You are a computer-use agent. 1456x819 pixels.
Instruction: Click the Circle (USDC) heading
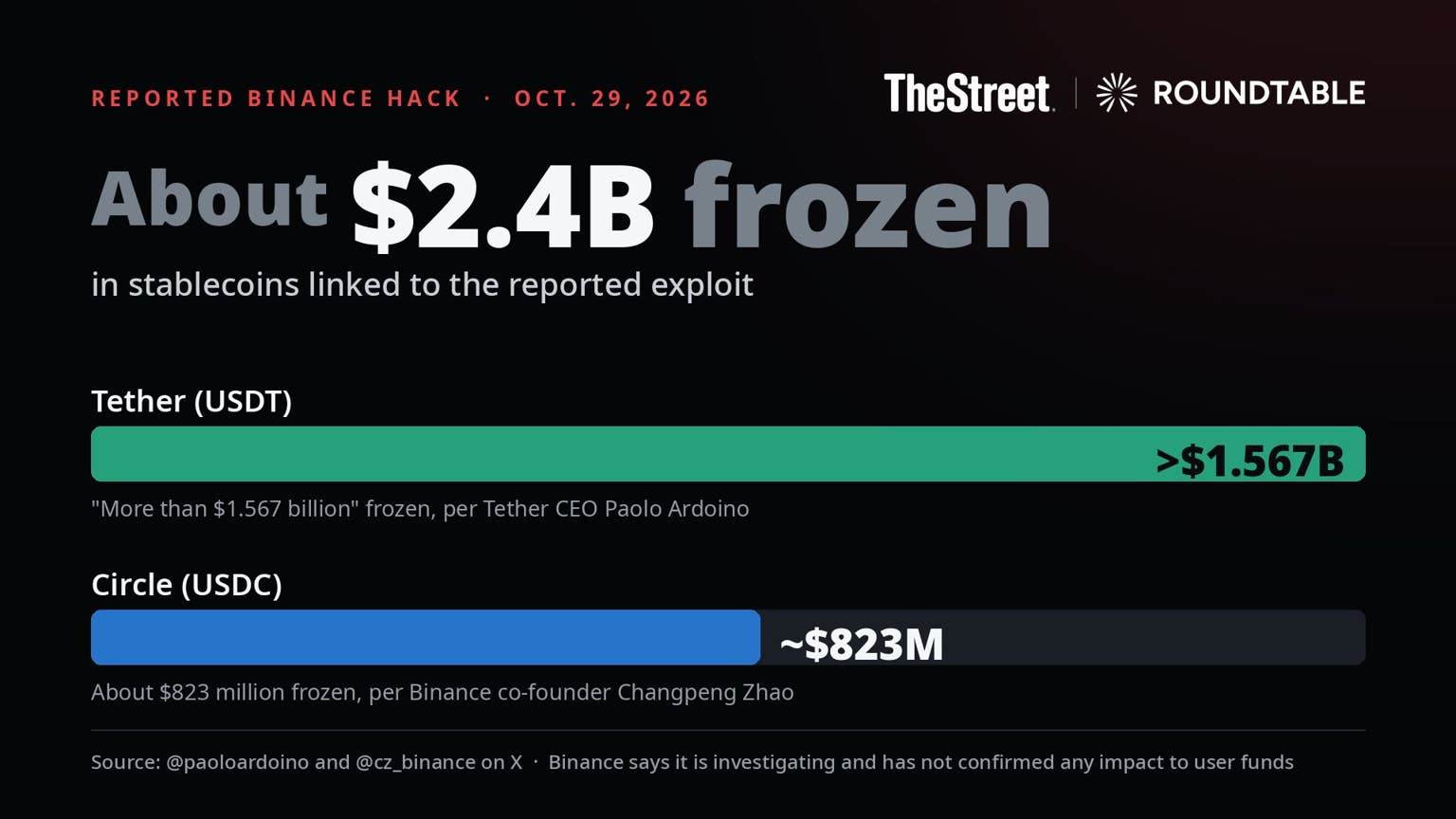187,584
